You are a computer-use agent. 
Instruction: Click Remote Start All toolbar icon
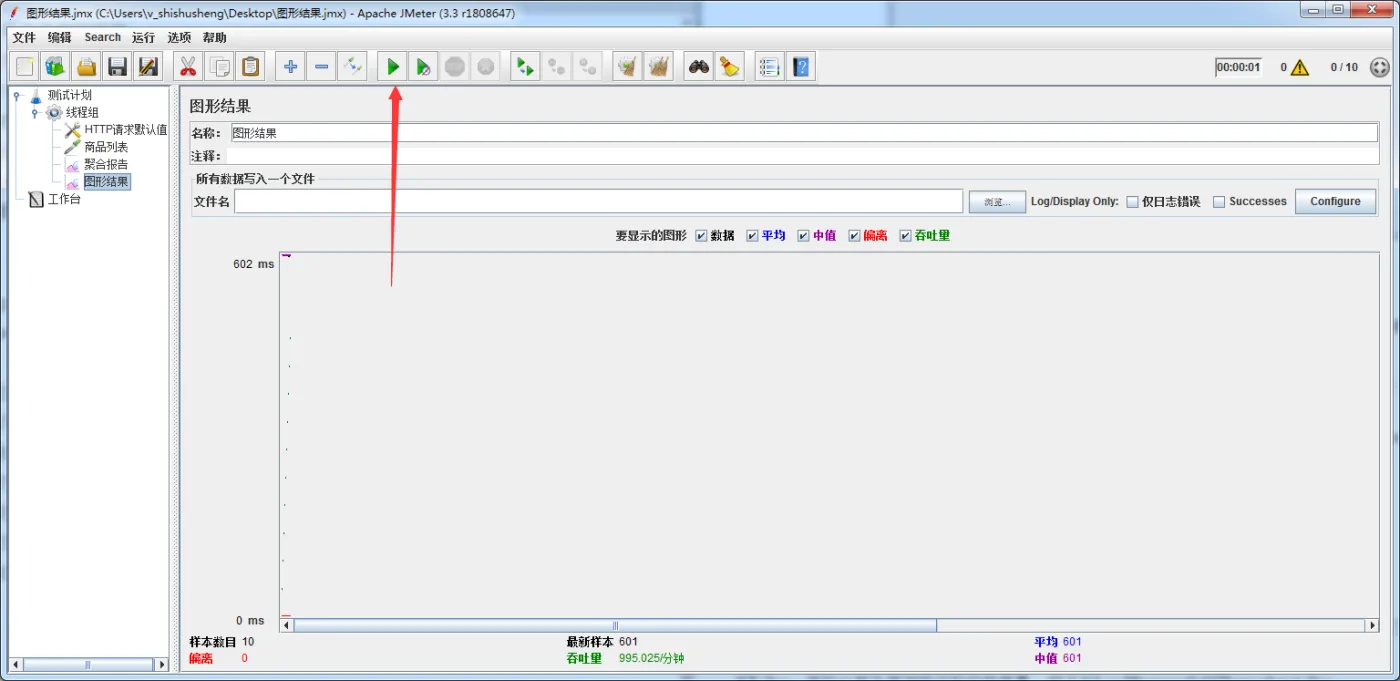(x=525, y=67)
